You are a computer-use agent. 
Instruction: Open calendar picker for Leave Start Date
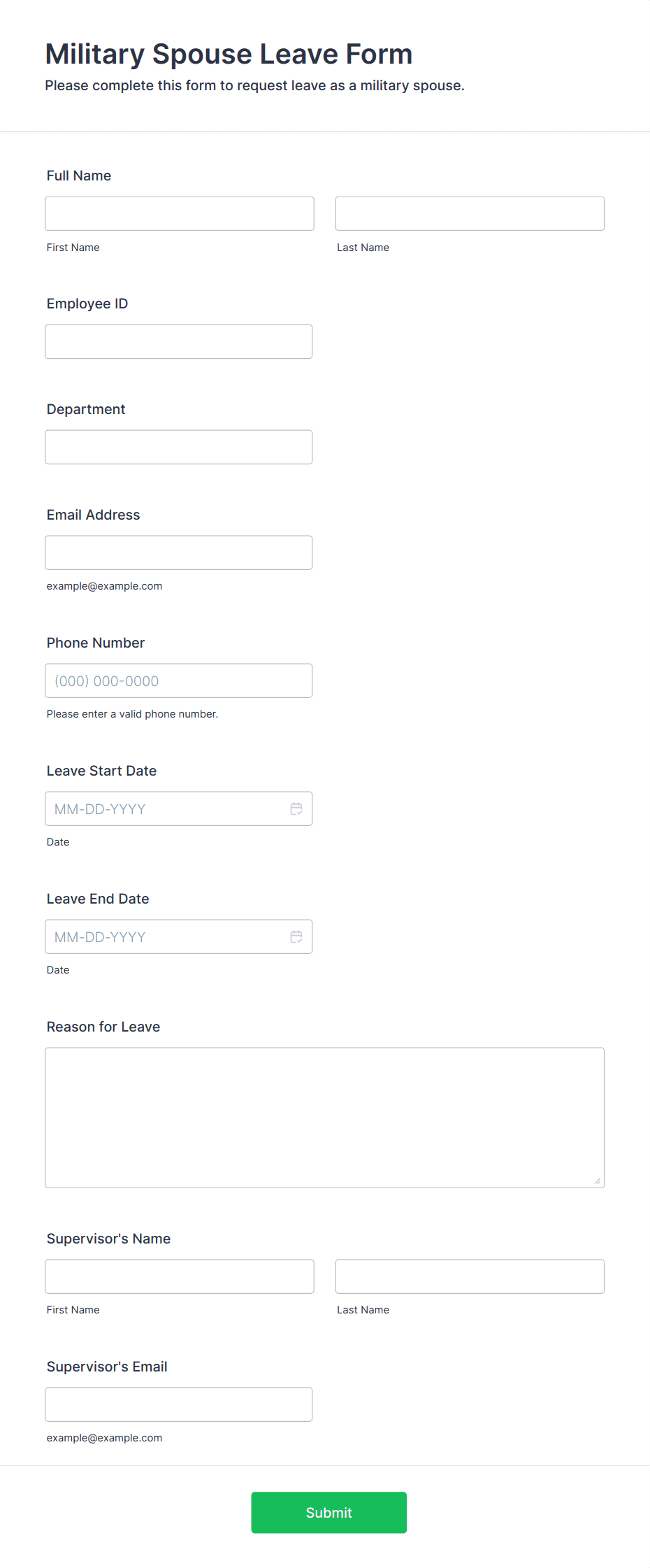(296, 808)
